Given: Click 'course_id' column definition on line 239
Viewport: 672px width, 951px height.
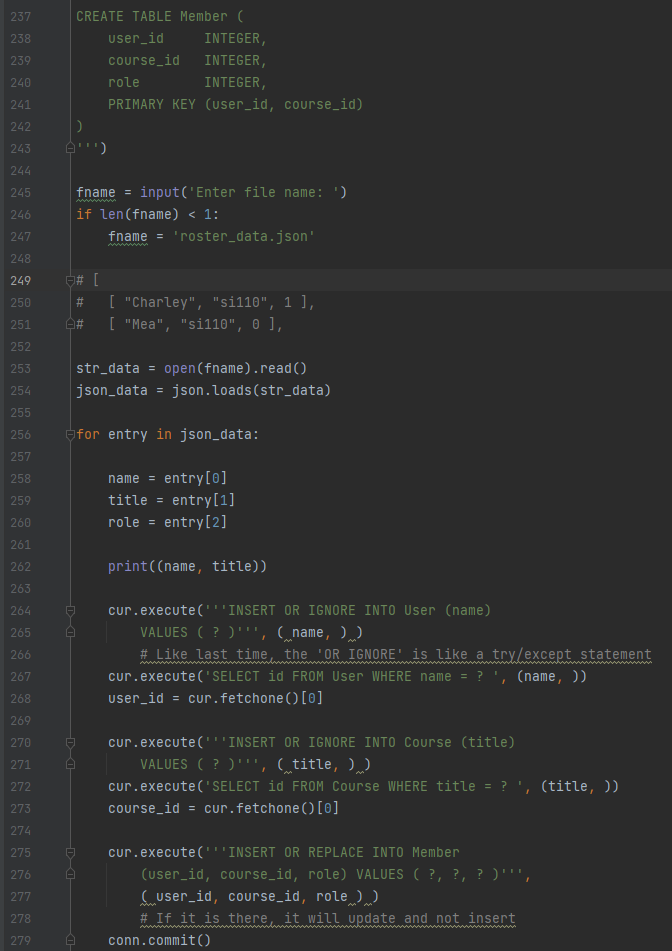Looking at the screenshot, I should point(144,61).
